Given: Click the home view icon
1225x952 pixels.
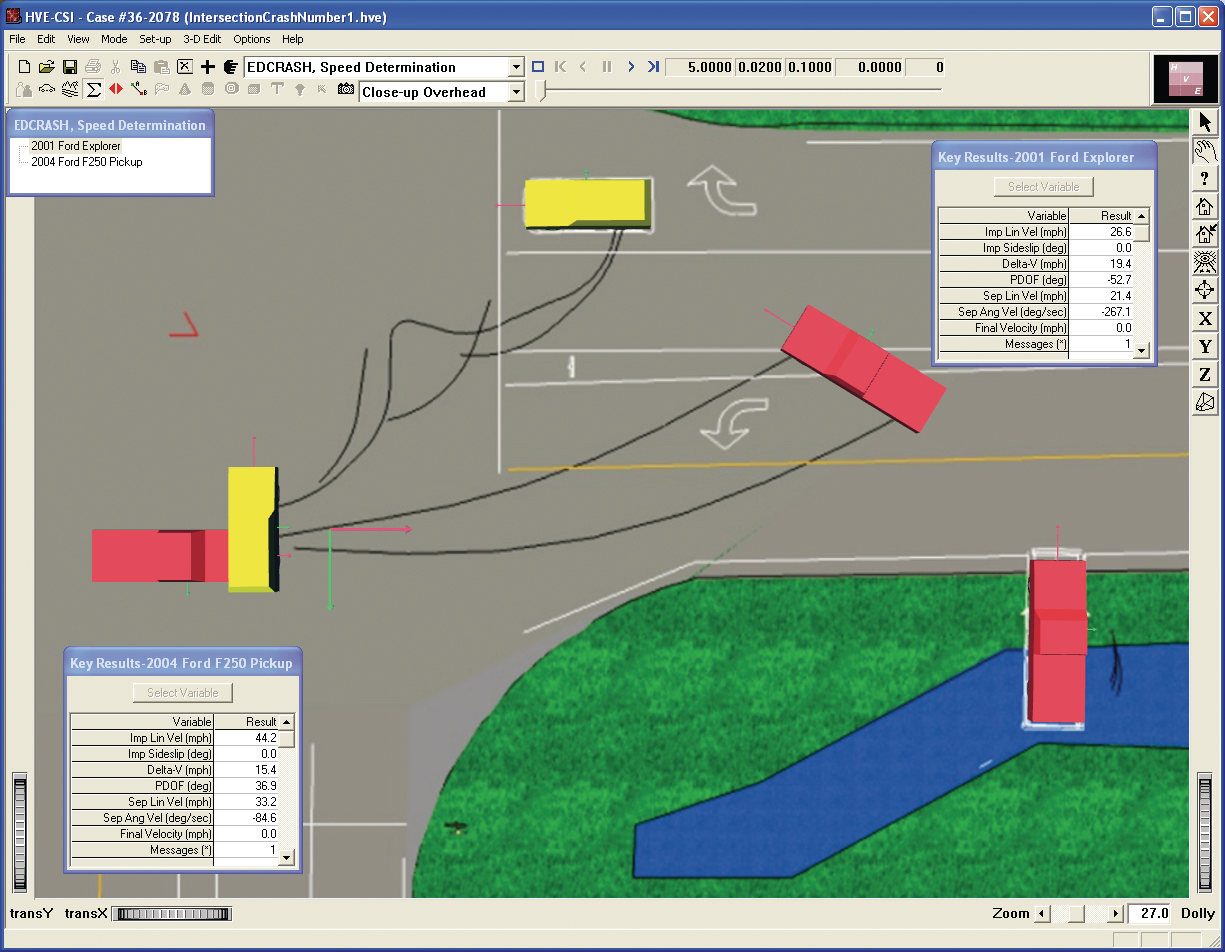Looking at the screenshot, I should pyautogui.click(x=1205, y=207).
